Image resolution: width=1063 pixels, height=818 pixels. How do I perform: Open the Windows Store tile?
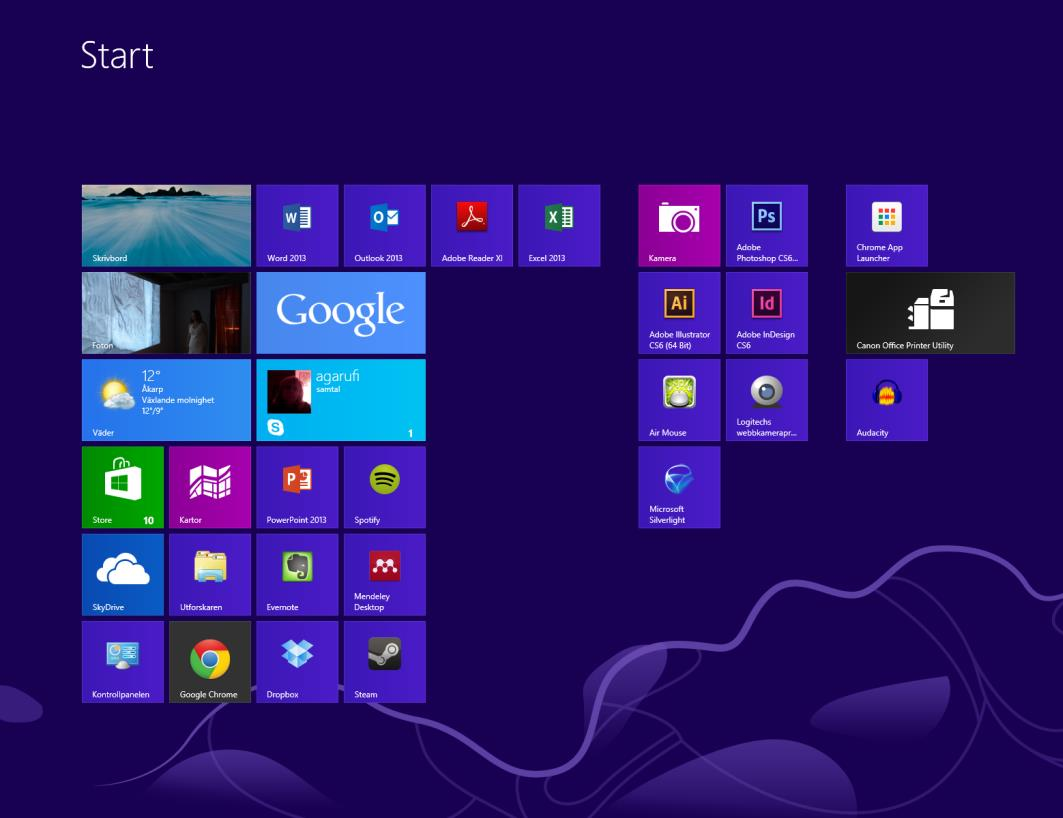point(123,487)
